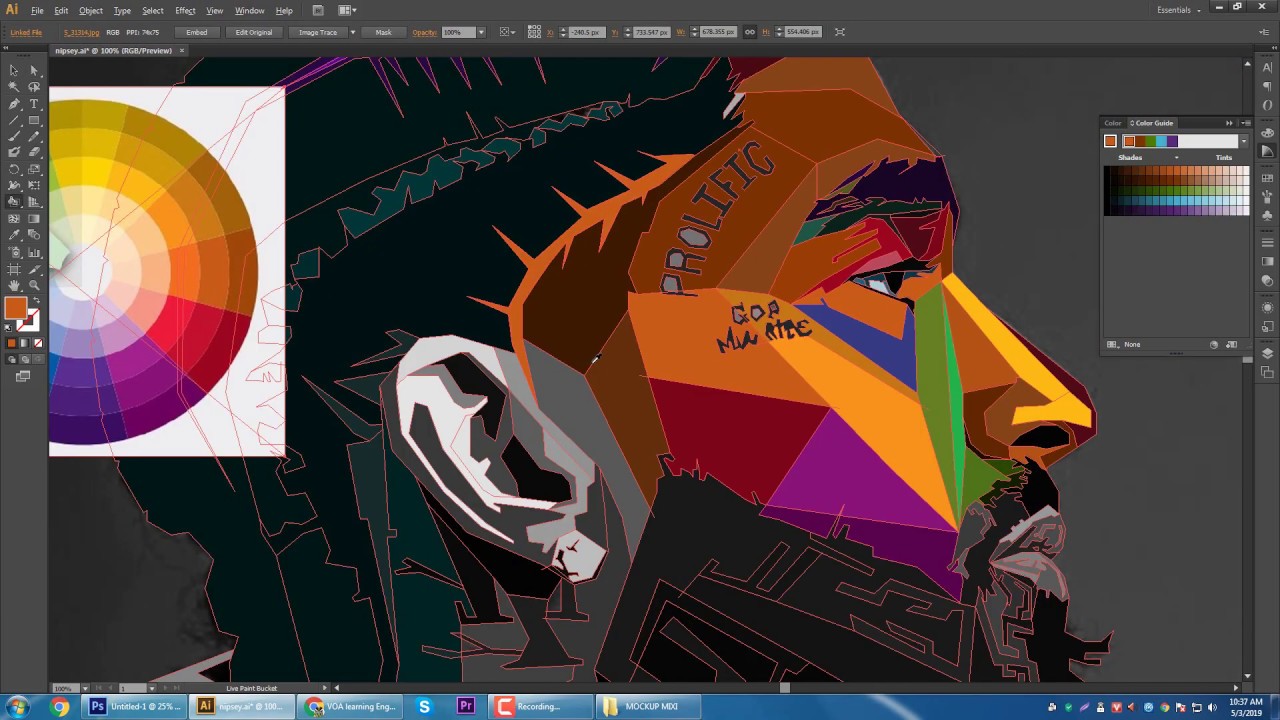
Task: Open Photoshop Untitled-1 in the taskbar
Action: pos(133,706)
